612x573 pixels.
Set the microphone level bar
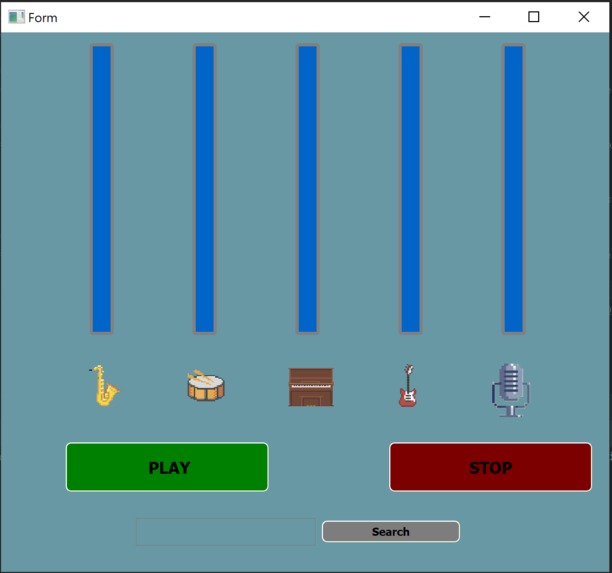[514, 189]
